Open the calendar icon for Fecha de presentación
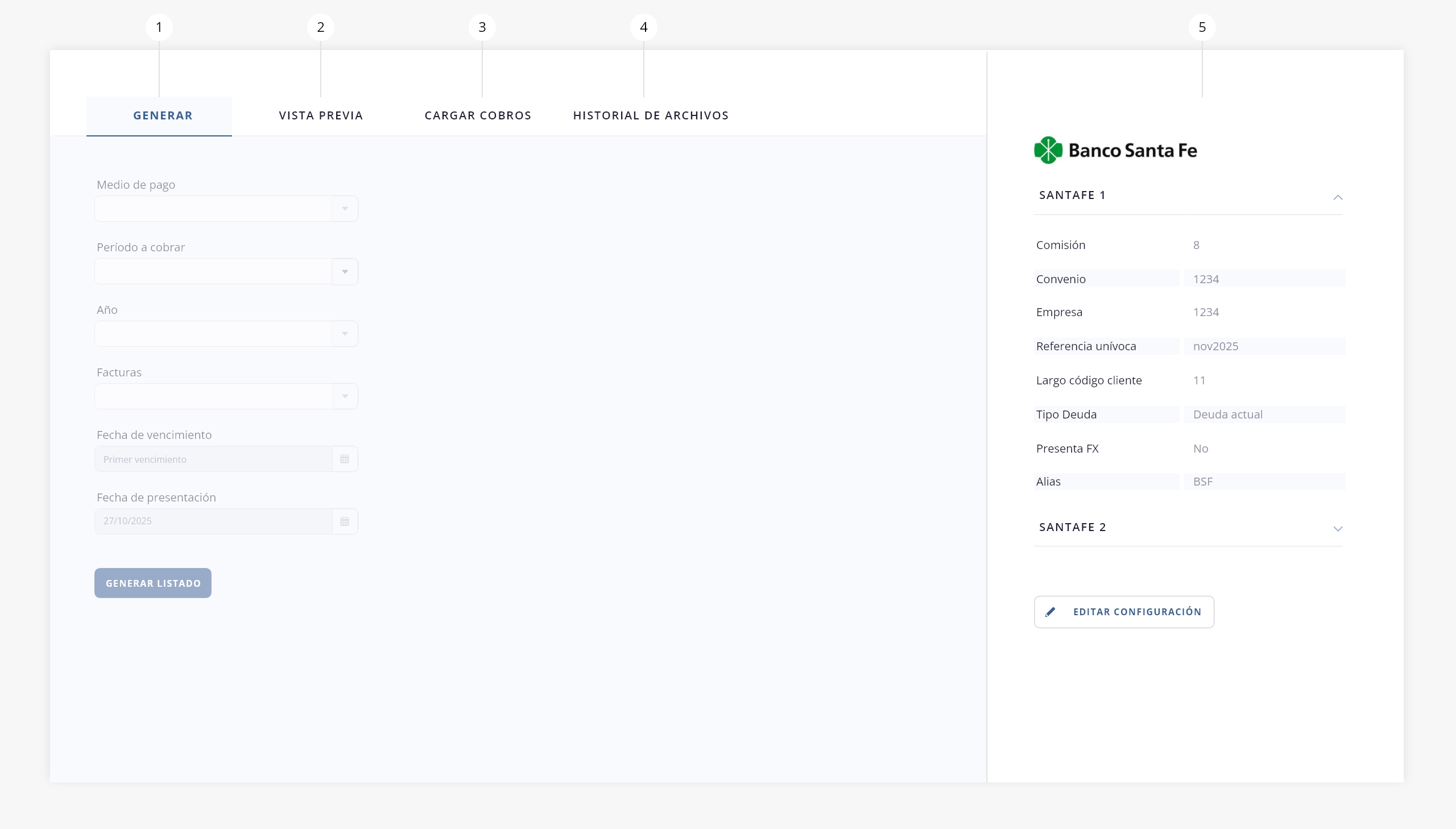The height and width of the screenshot is (829, 1456). pyautogui.click(x=345, y=521)
